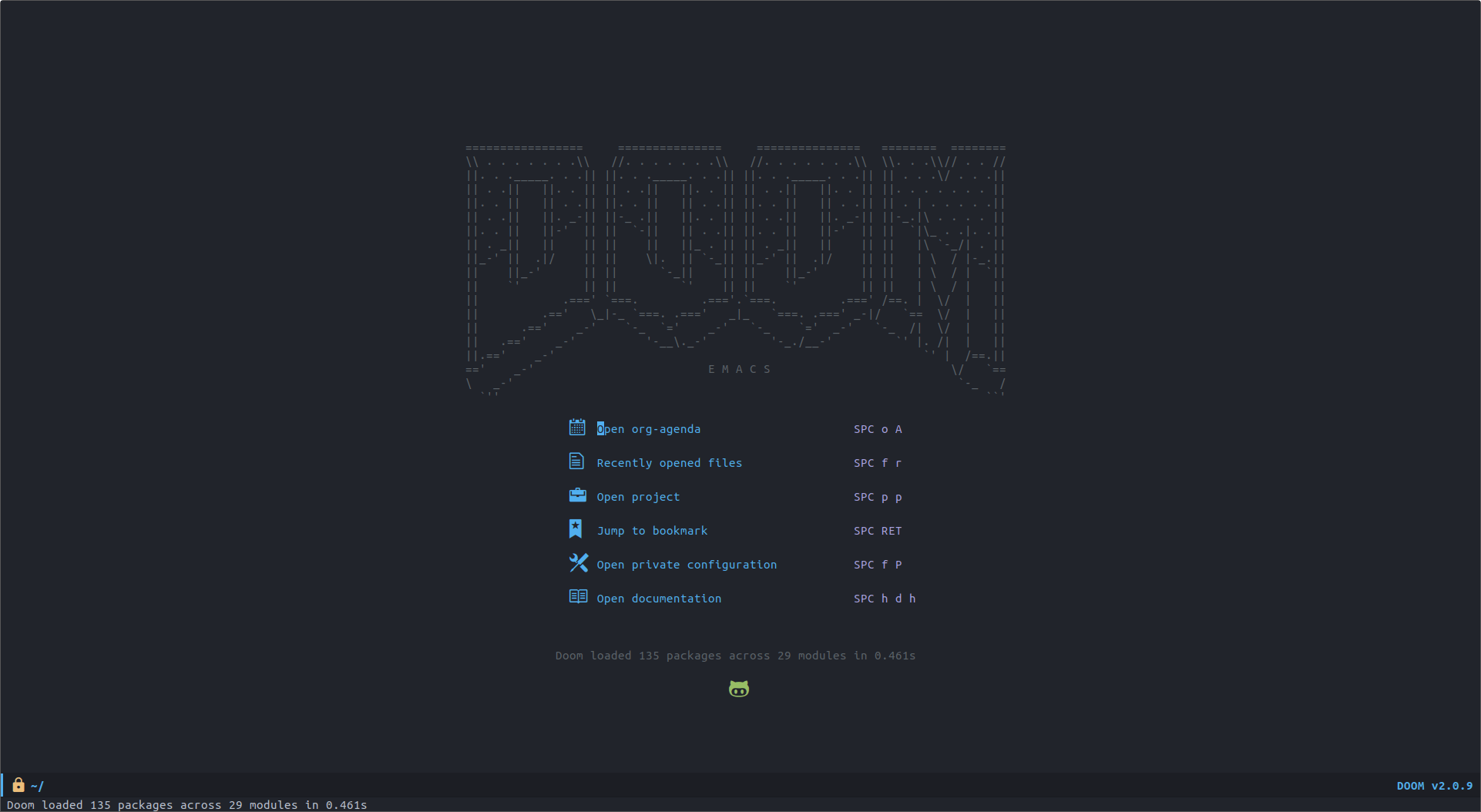1481x812 pixels.
Task: Open the Doom documentation
Action: [x=659, y=598]
